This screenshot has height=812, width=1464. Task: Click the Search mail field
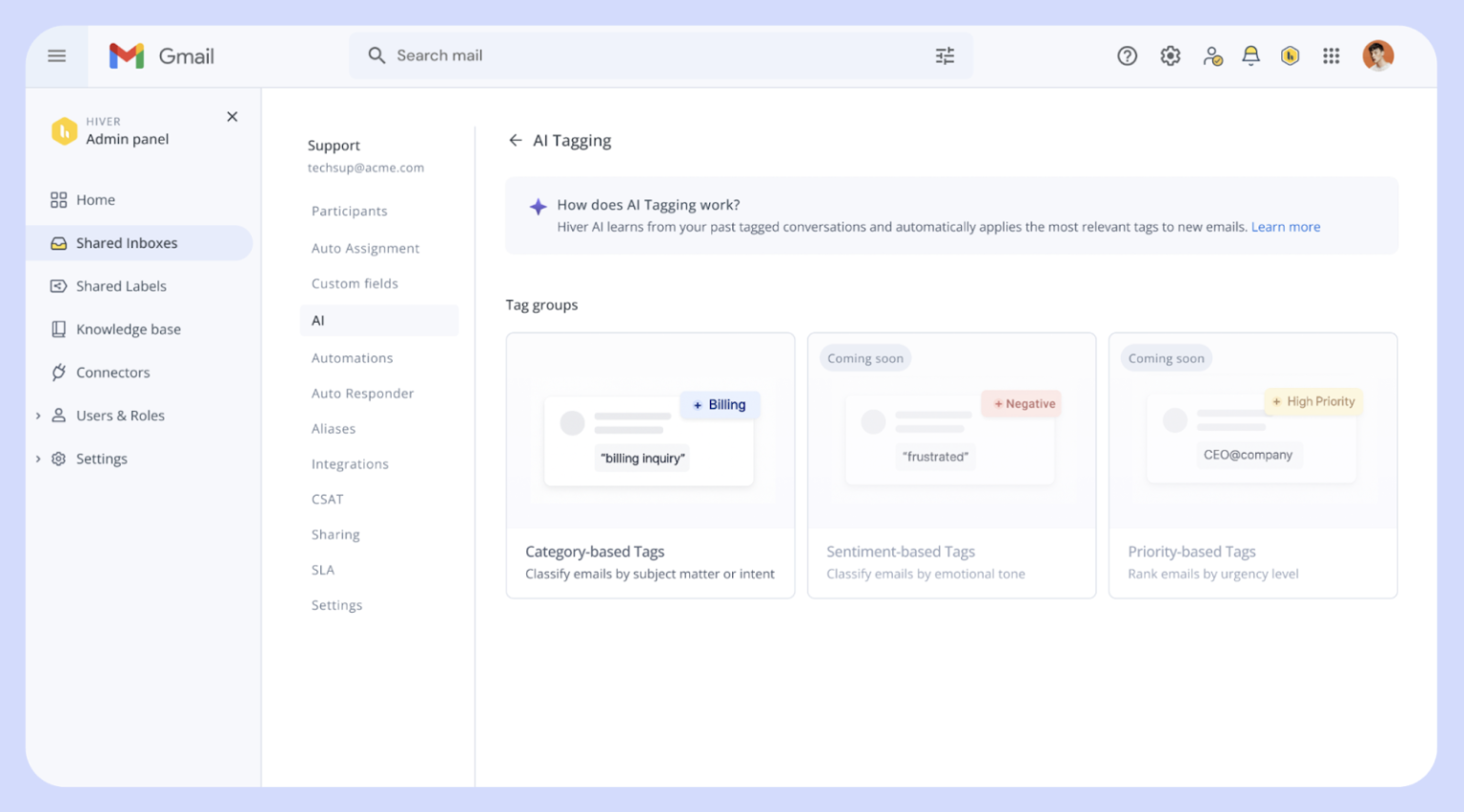click(x=661, y=56)
